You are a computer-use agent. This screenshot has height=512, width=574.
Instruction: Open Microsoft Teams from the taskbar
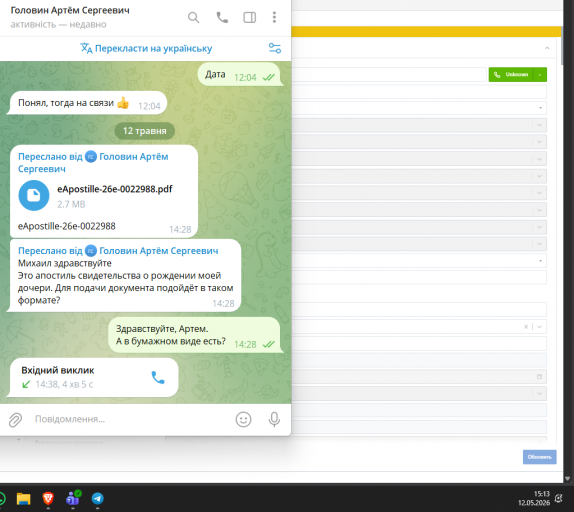pos(73,498)
